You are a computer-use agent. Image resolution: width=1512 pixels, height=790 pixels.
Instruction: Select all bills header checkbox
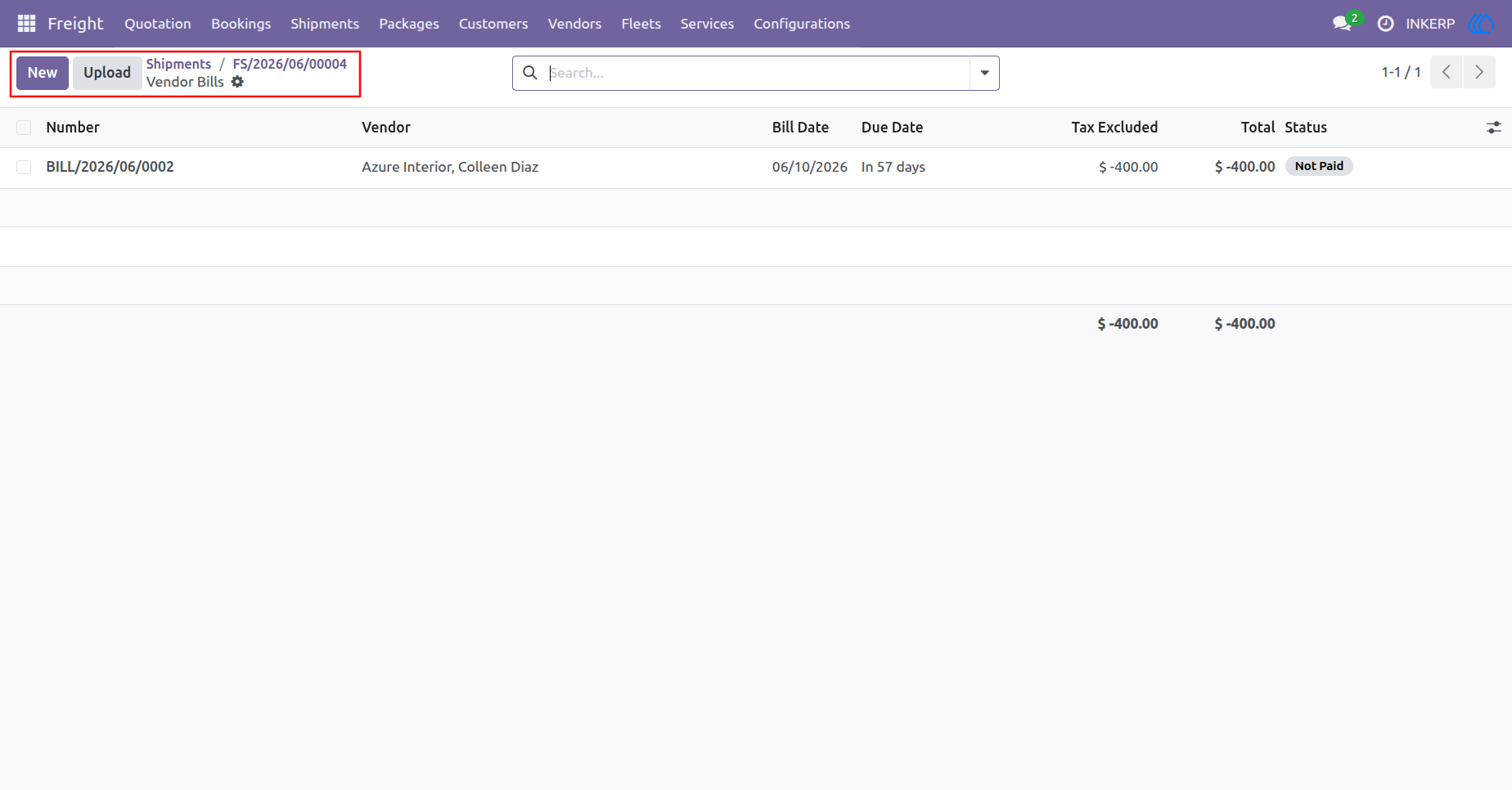point(24,128)
